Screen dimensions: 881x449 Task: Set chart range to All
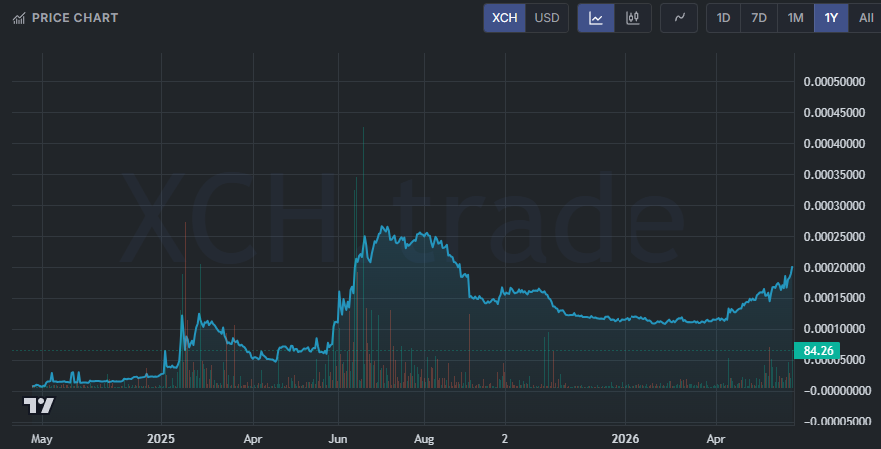click(x=866, y=18)
